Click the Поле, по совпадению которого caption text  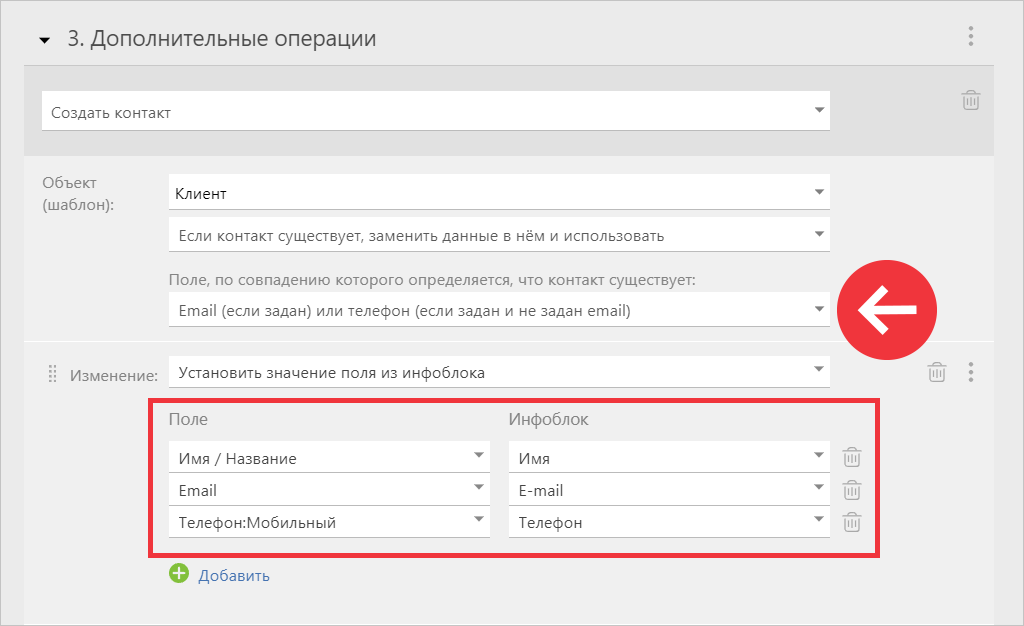tap(432, 280)
